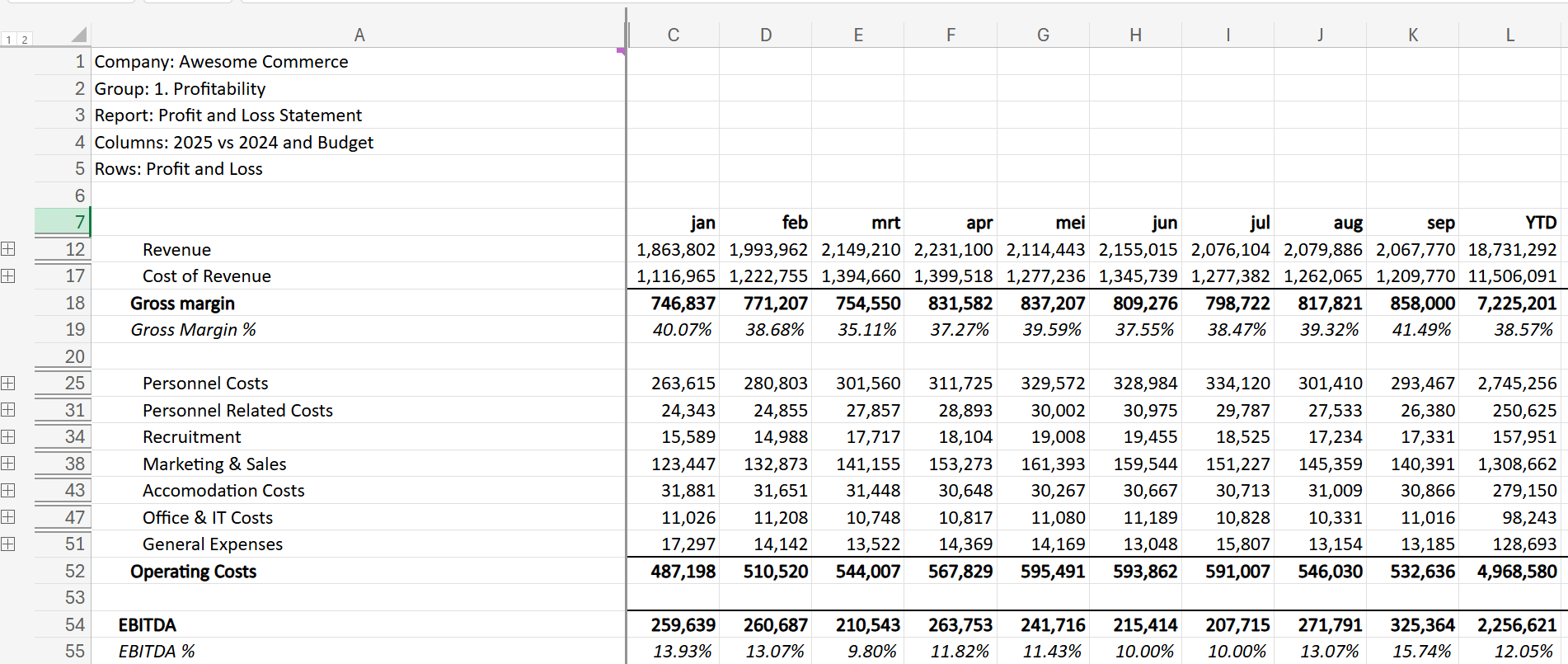Image resolution: width=1568 pixels, height=664 pixels.
Task: Click 'Rows: Profit and Loss' cell
Action: (359, 168)
